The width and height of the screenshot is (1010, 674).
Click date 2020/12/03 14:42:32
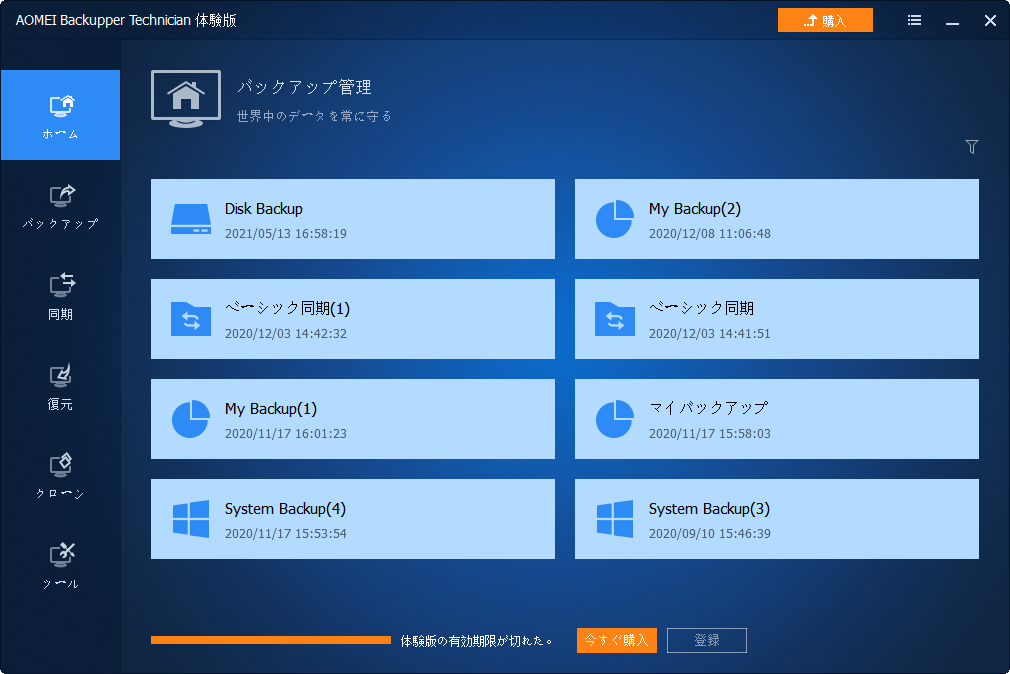coord(285,334)
